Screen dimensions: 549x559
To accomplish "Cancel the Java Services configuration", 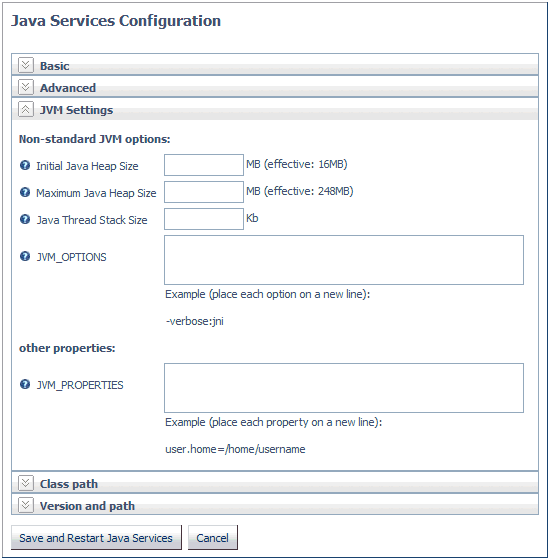I will (x=213, y=538).
